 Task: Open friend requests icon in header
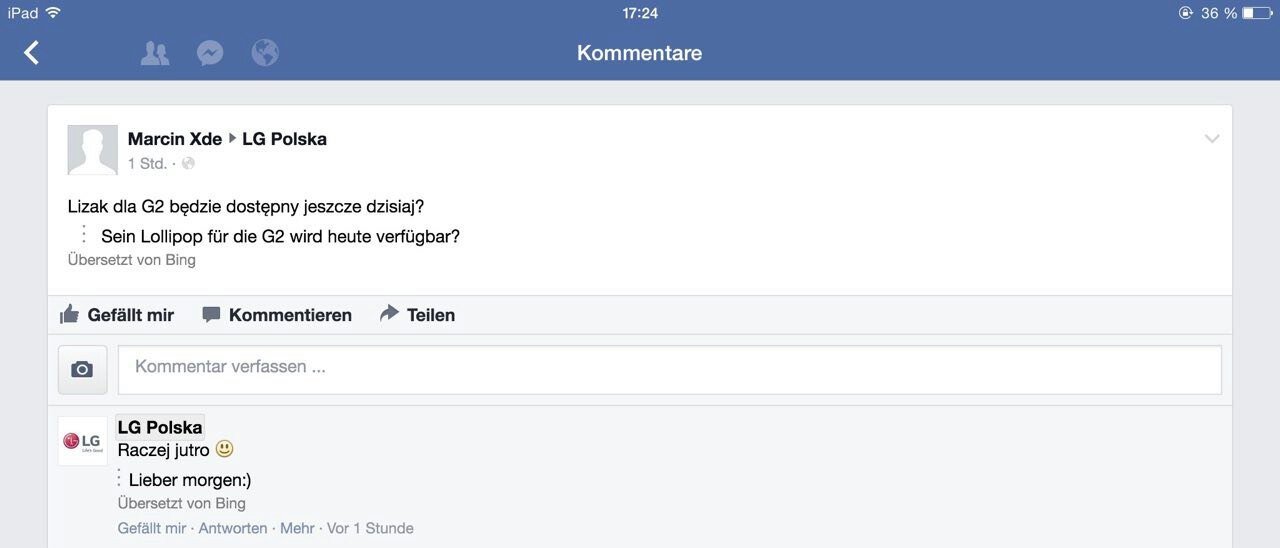coord(155,53)
